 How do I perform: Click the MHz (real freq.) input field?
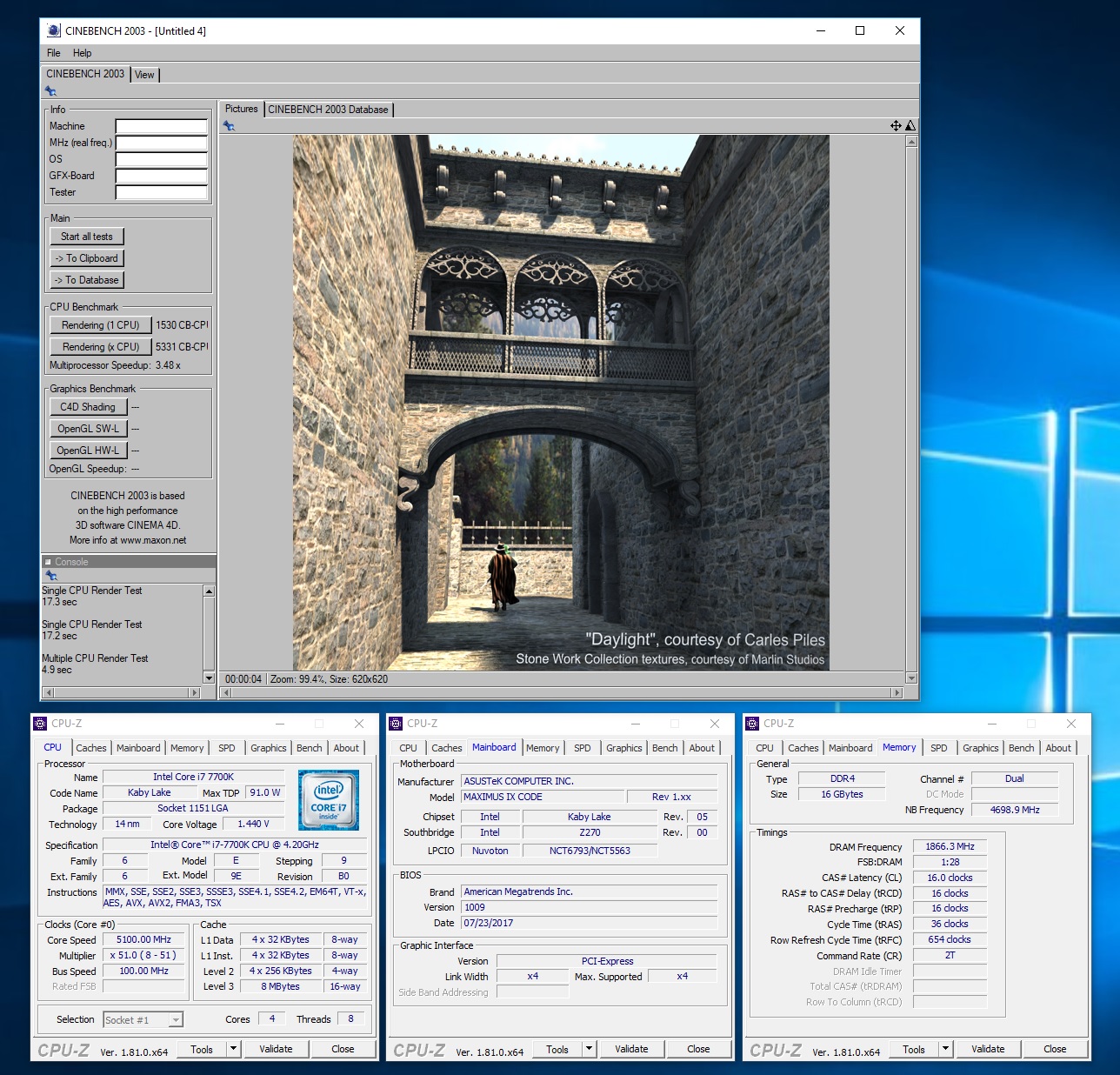(162, 143)
